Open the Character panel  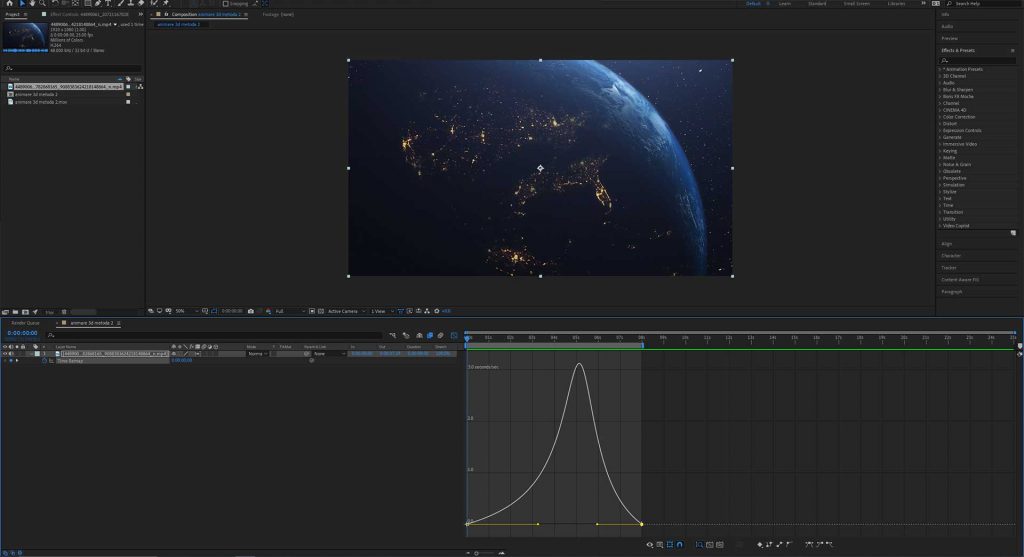pyautogui.click(x=951, y=256)
